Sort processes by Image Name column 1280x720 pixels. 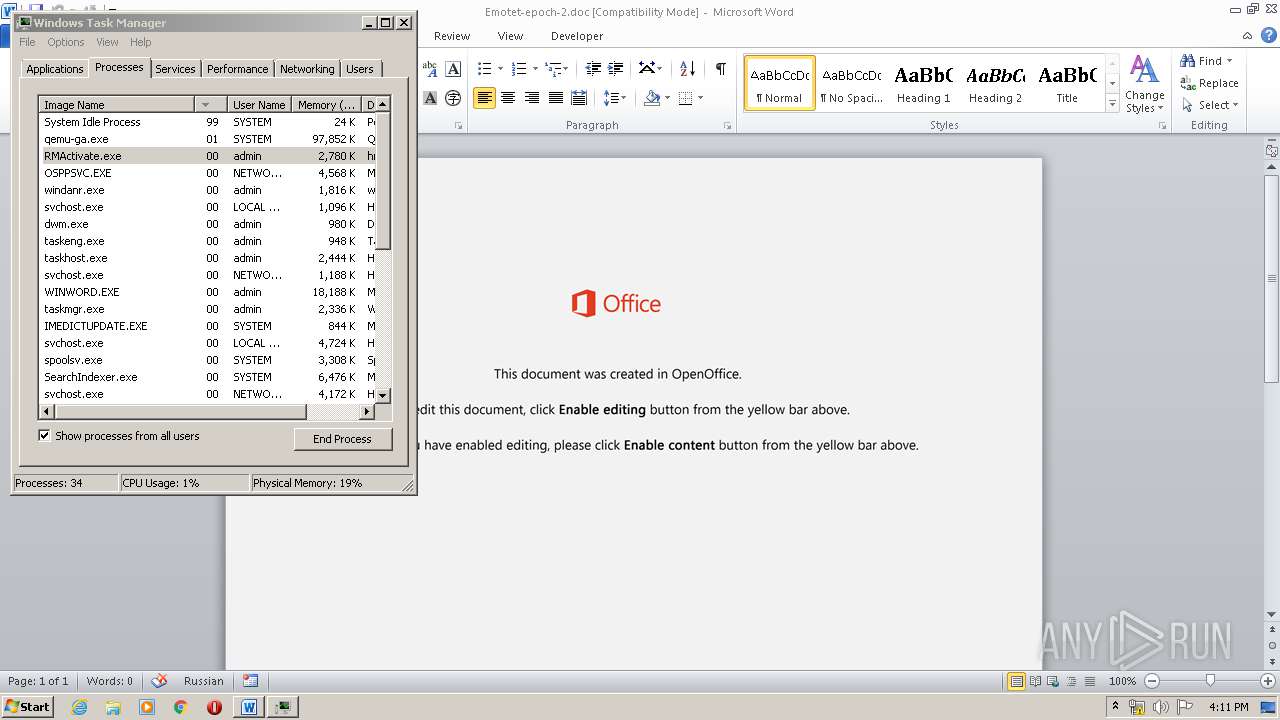117,104
